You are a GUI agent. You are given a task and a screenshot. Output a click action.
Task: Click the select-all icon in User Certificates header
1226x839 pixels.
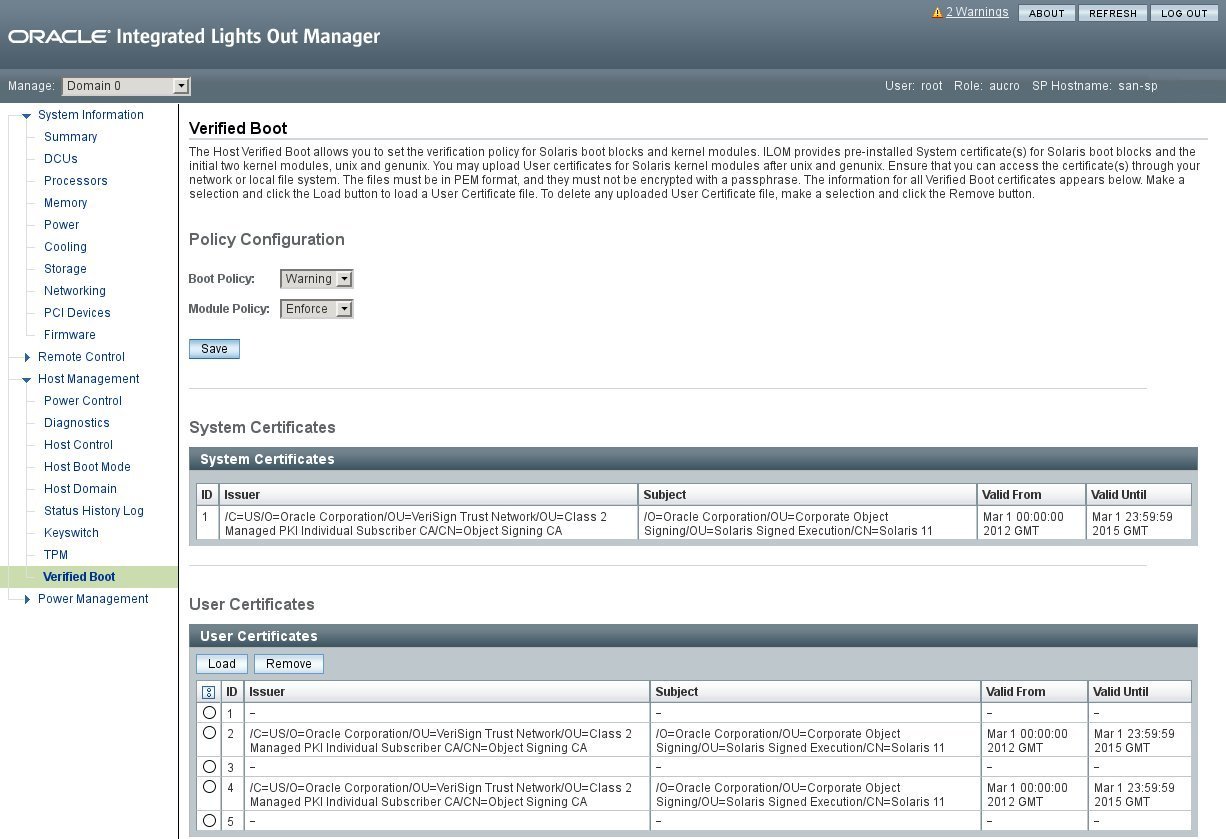click(209, 691)
